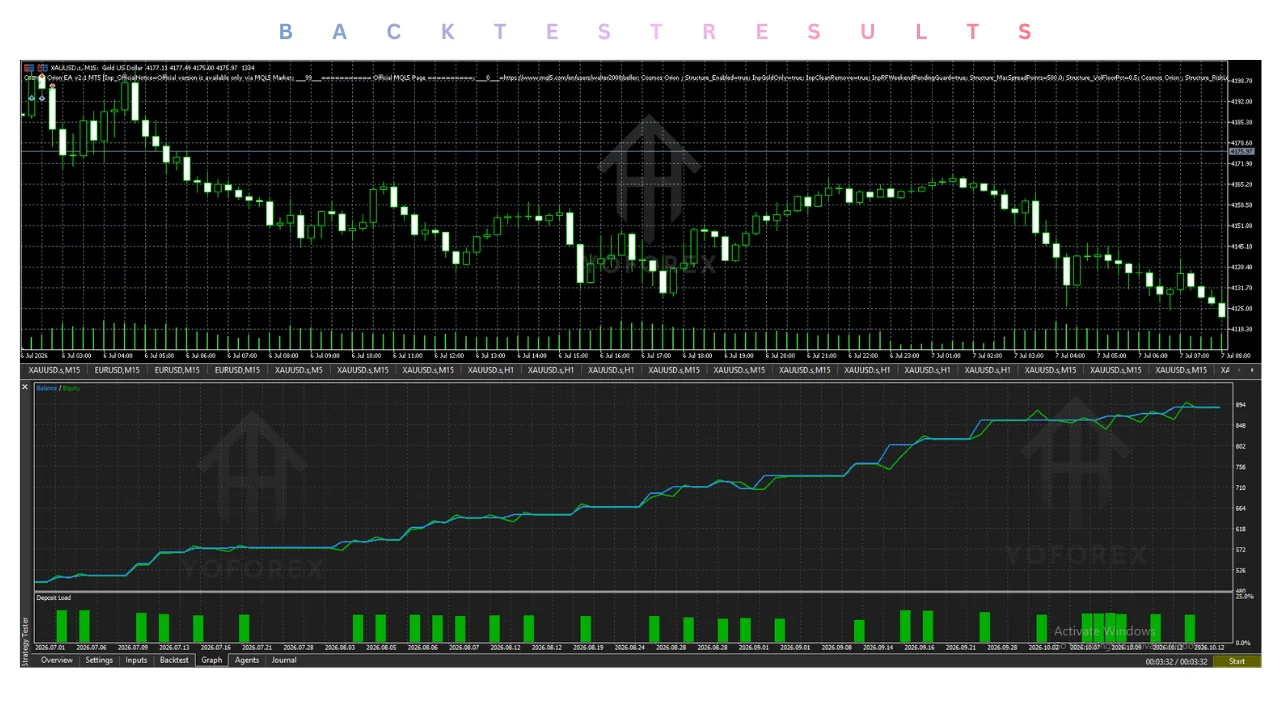Switch to the Settings tab
The image size is (1280, 720).
click(x=99, y=660)
